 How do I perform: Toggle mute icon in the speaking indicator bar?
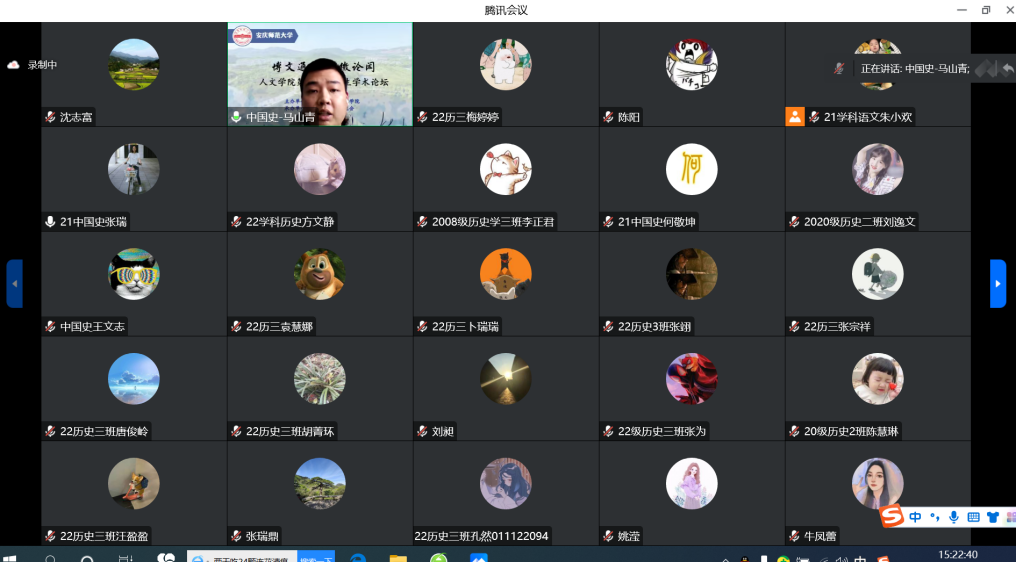(x=839, y=68)
